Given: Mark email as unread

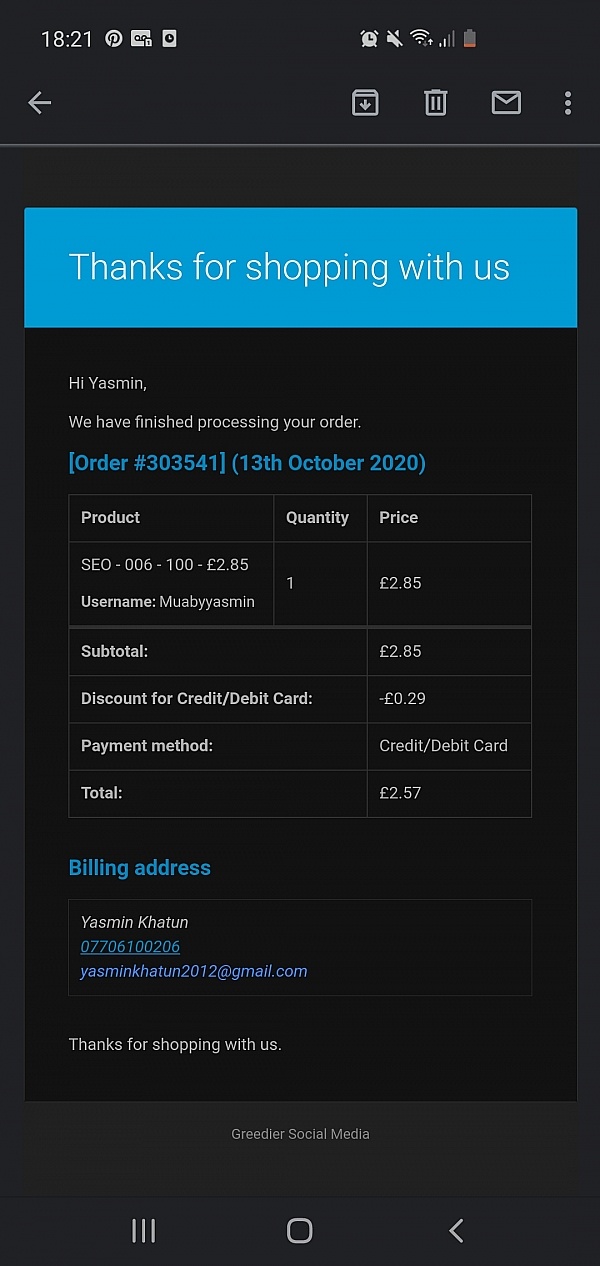Looking at the screenshot, I should 506,102.
